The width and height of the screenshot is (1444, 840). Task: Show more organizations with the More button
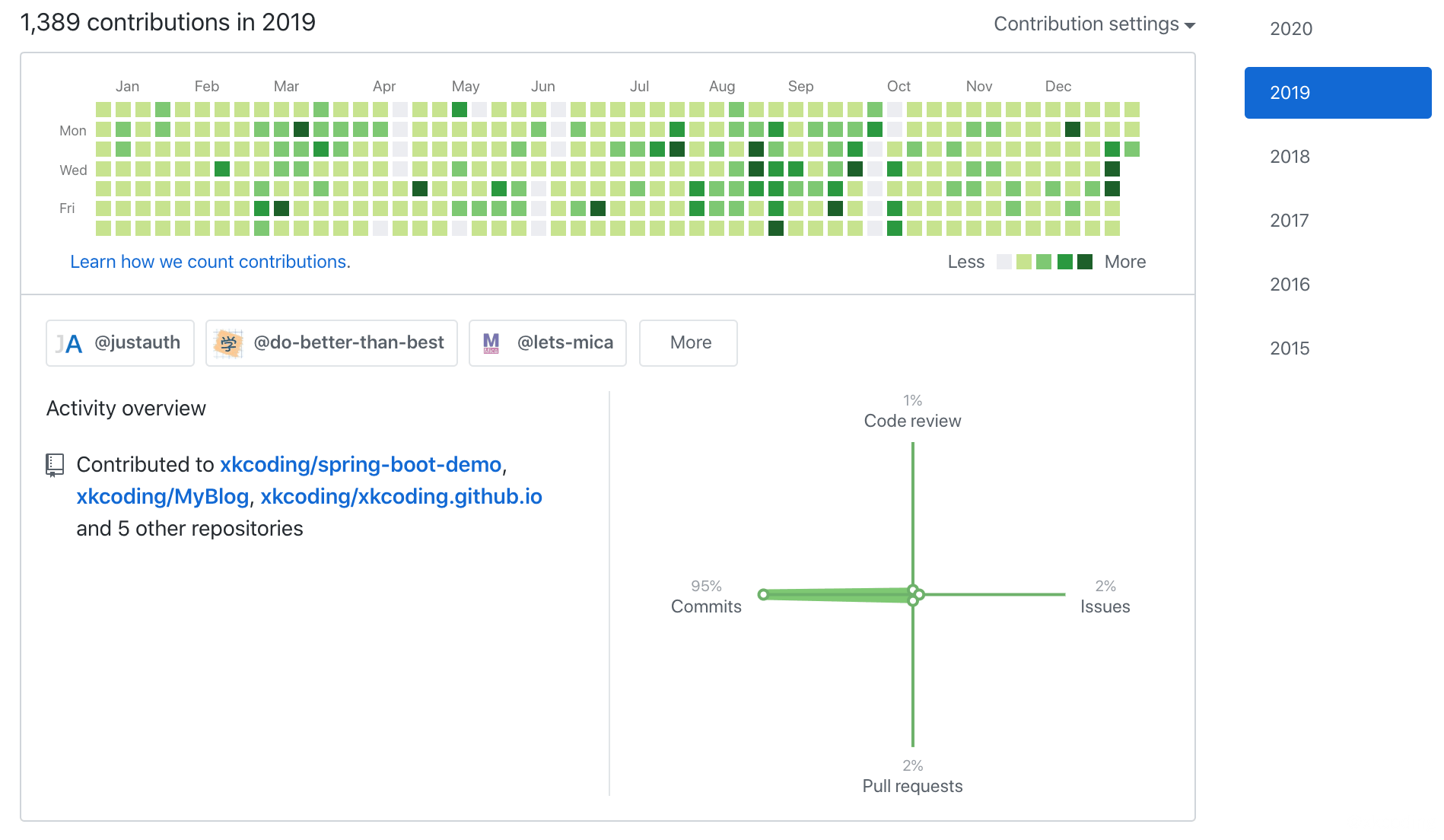[x=689, y=343]
